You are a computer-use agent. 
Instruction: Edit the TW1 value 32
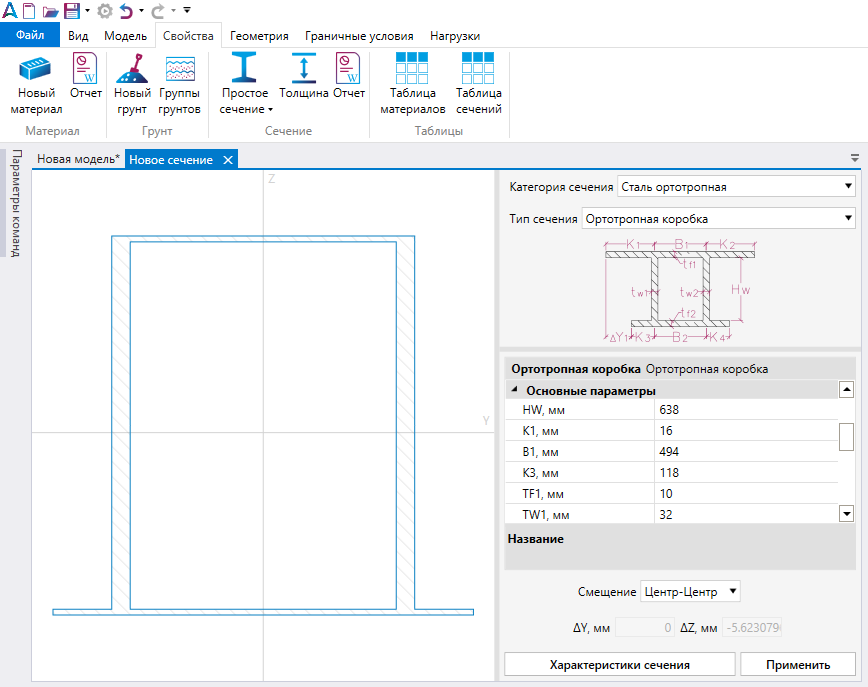pyautogui.click(x=746, y=515)
